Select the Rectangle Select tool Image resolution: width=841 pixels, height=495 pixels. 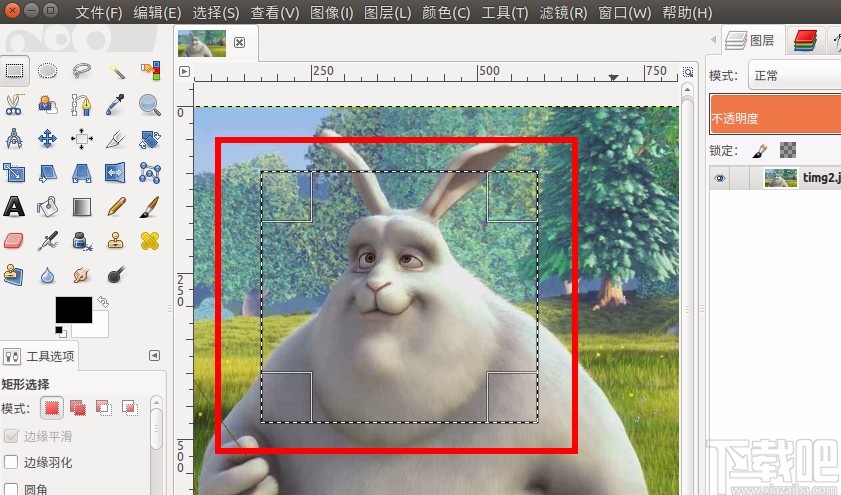[14, 70]
